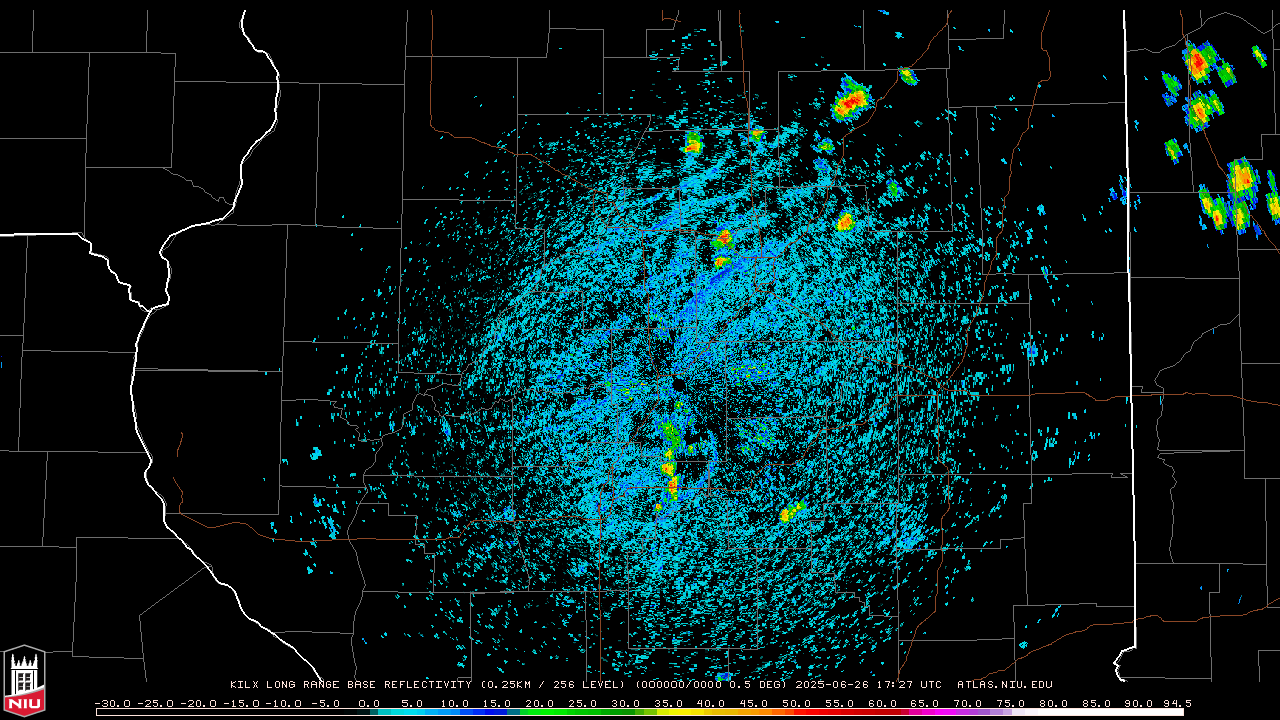Image resolution: width=1280 pixels, height=720 pixels.
Task: Click the ATLAS.NIU.EDU text
Action: 1004,685
